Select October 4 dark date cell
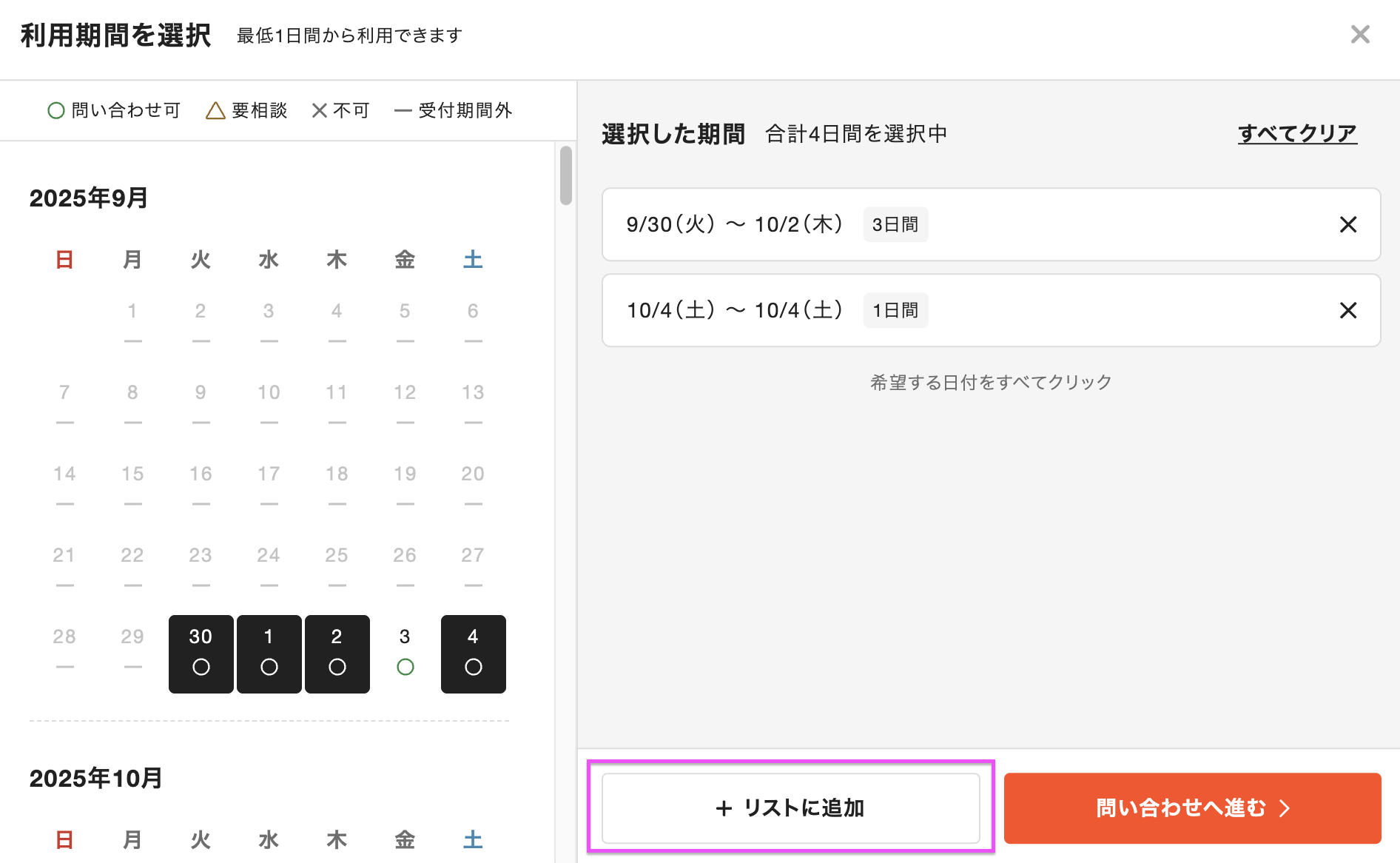1400x863 pixels. click(472, 654)
